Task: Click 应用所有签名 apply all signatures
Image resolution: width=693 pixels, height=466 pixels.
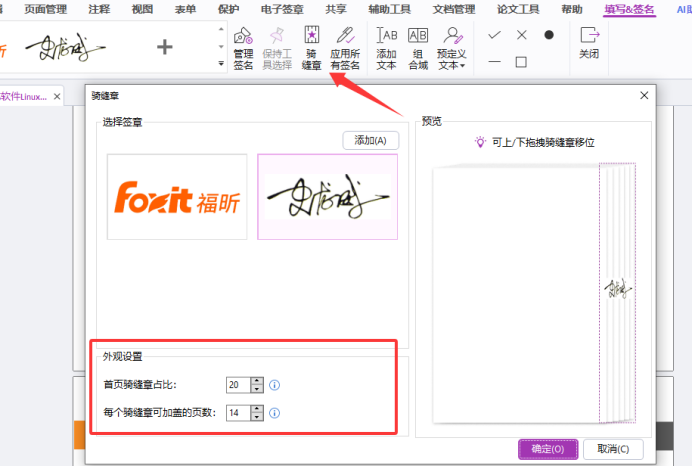Action: click(345, 48)
